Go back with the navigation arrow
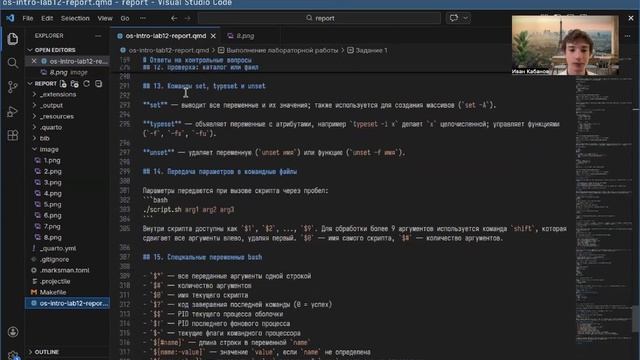Viewport: 640px width, 360px height. tap(174, 18)
